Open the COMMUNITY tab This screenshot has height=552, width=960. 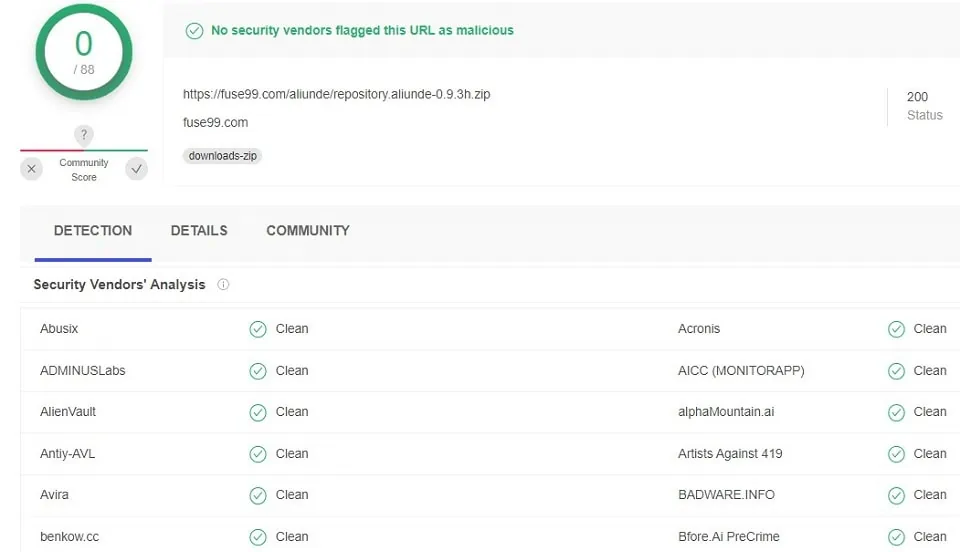click(x=308, y=231)
